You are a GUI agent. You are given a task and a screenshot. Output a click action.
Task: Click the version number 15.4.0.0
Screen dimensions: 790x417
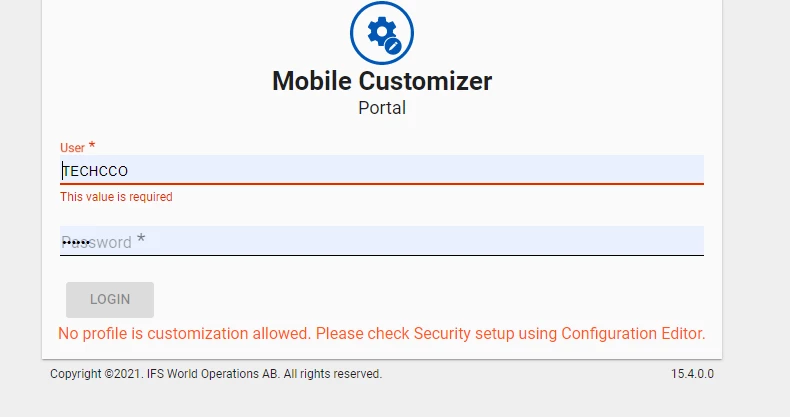(x=692, y=374)
